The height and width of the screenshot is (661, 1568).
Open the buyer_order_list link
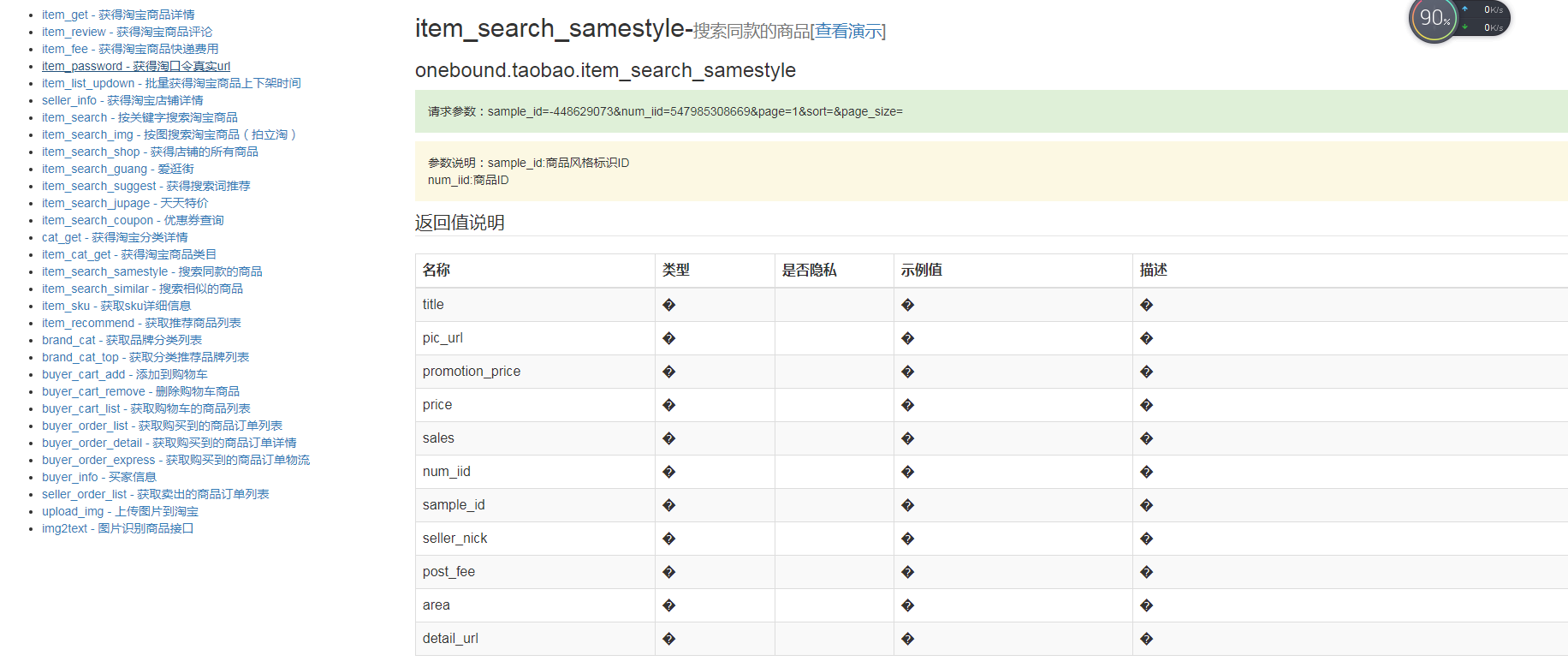(162, 426)
